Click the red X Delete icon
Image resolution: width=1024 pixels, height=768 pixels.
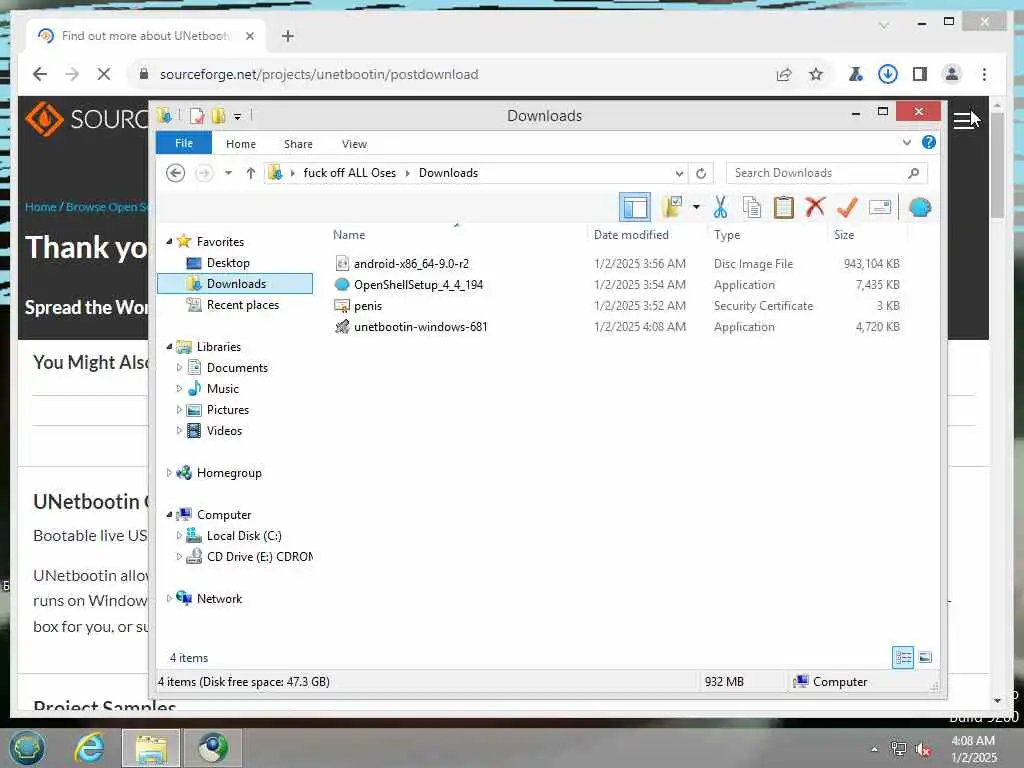click(x=815, y=207)
